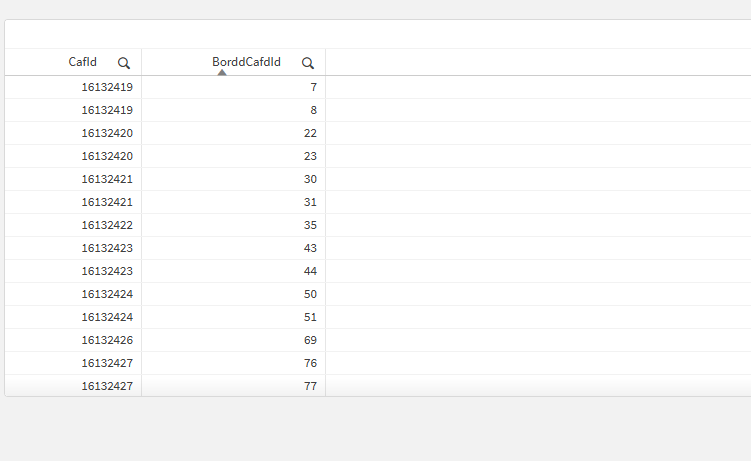Select BorddCafdId cell with value 8
The image size is (751, 461).
(313, 110)
